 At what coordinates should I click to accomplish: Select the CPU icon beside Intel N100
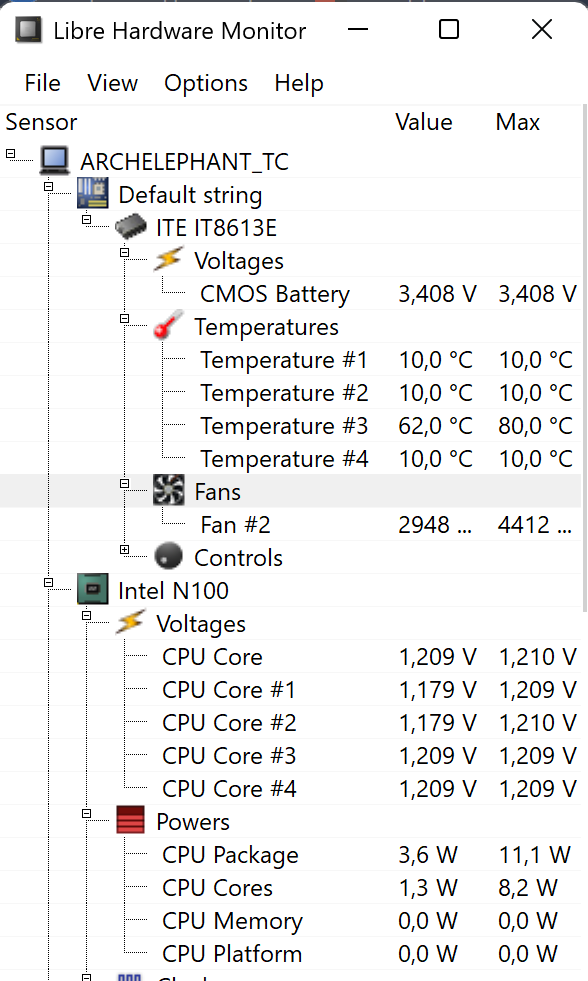(x=92, y=589)
